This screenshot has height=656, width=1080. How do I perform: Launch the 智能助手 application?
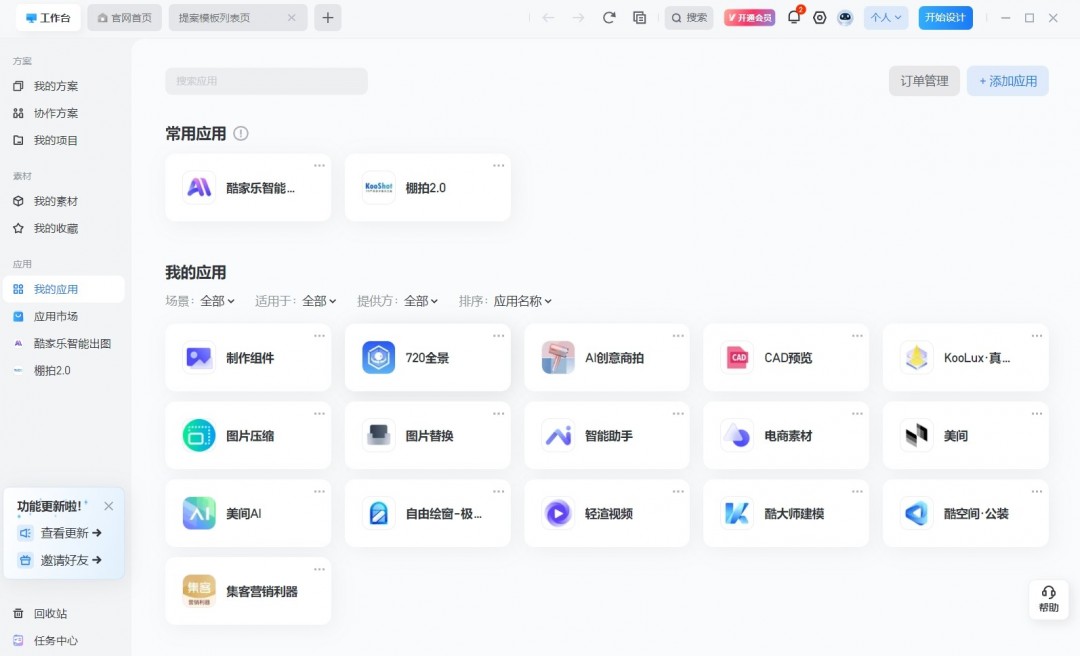click(x=606, y=435)
